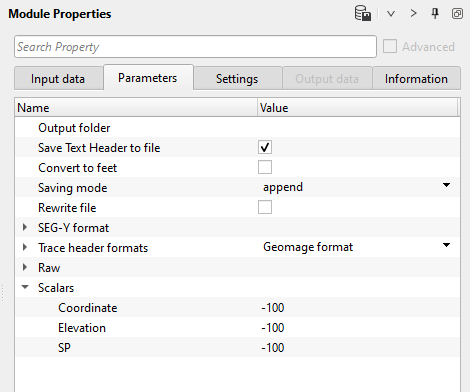Screen dimensions: 470x392
Task: Enable the Rewrite file checkbox
Action: pyautogui.click(x=265, y=207)
